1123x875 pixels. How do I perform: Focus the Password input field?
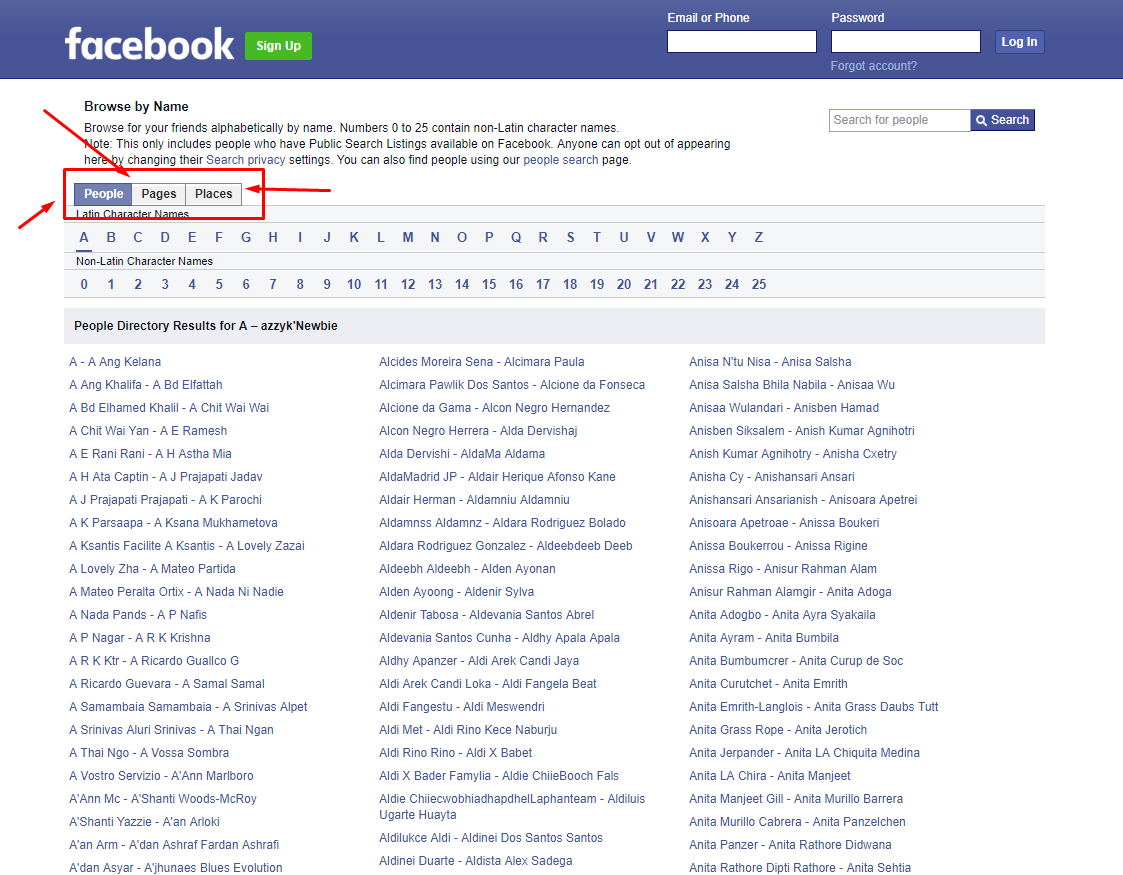tap(905, 42)
